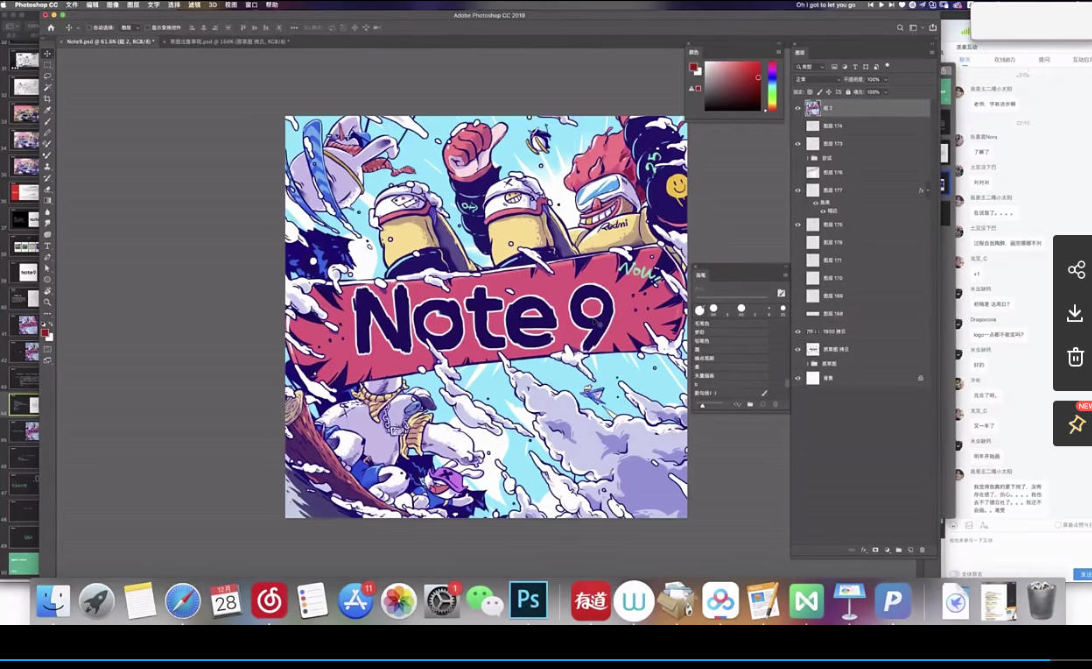Select the Lasso tool

pos(47,76)
